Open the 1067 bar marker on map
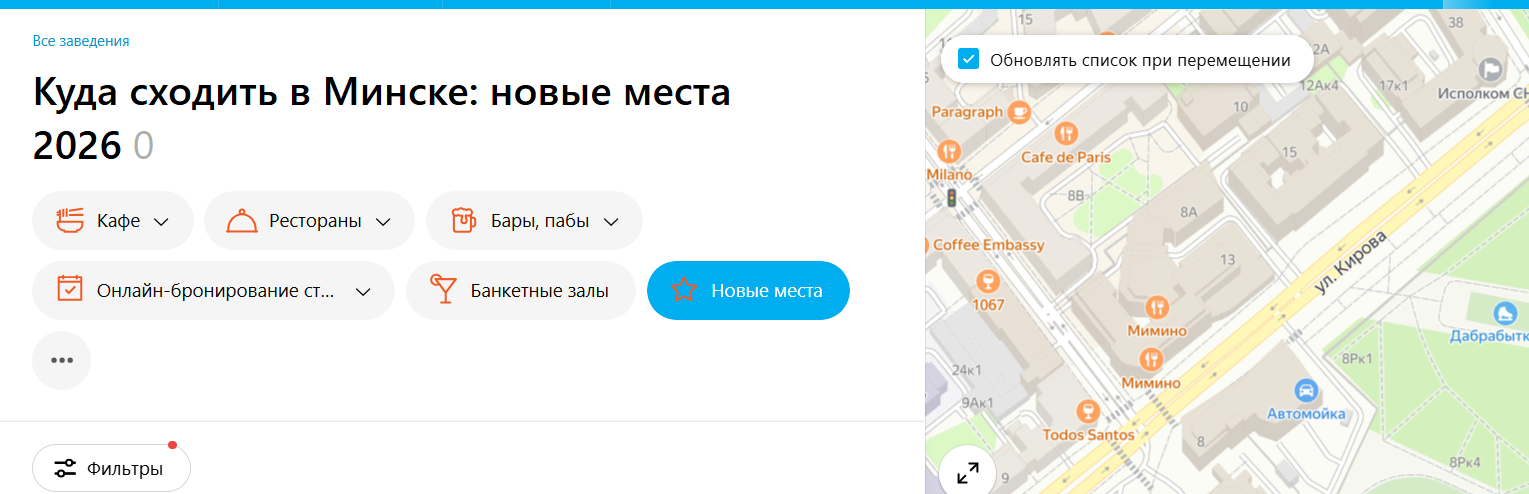Image resolution: width=1529 pixels, height=494 pixels. click(x=988, y=280)
